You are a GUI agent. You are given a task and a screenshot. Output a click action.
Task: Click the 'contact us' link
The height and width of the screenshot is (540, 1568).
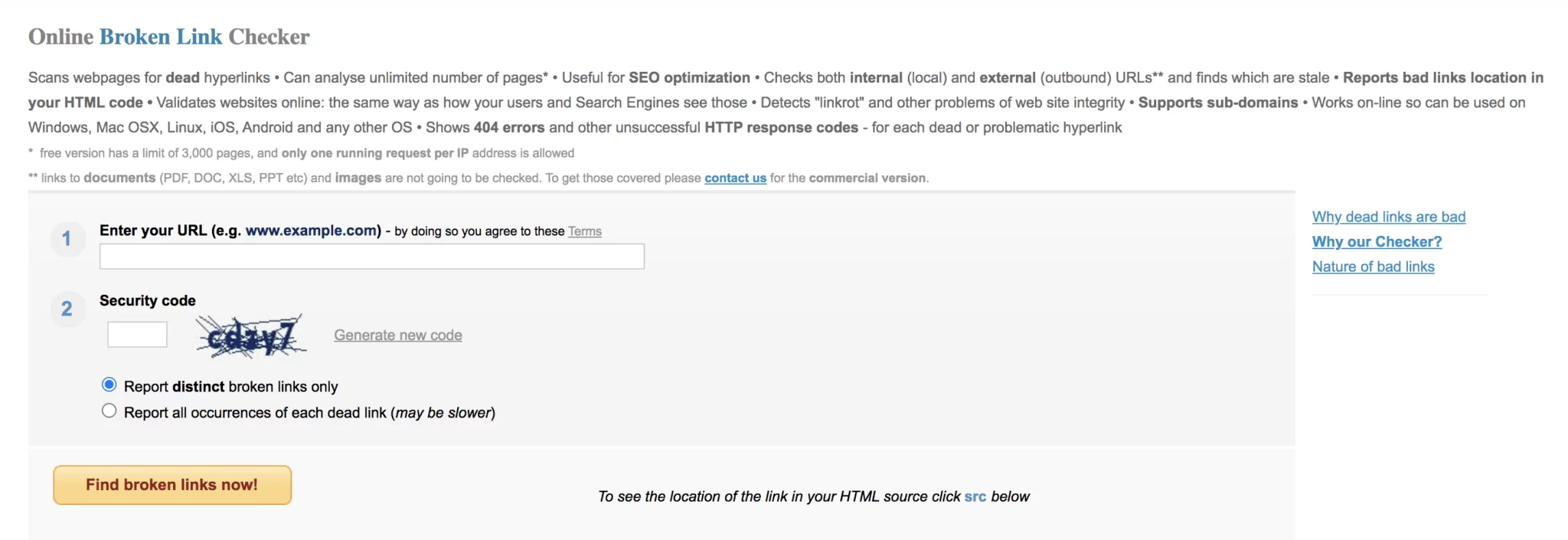(735, 178)
